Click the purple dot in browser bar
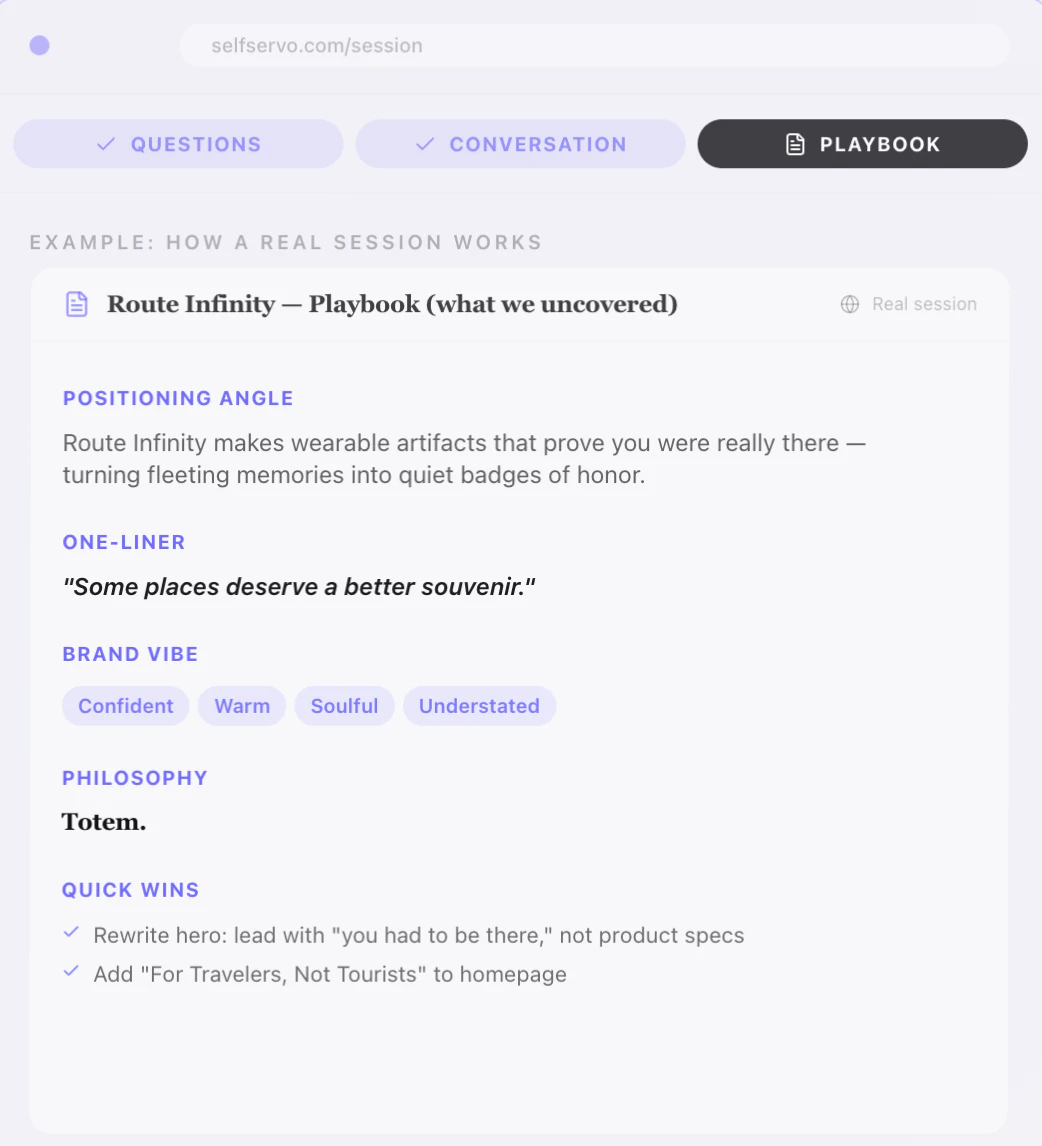Image resolution: width=1042 pixels, height=1146 pixels. pyautogui.click(x=40, y=45)
